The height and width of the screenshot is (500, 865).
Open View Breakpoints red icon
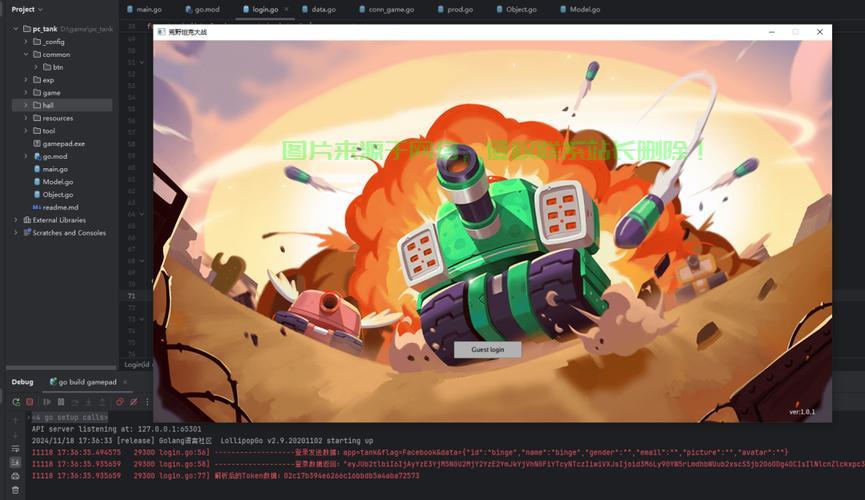point(120,402)
